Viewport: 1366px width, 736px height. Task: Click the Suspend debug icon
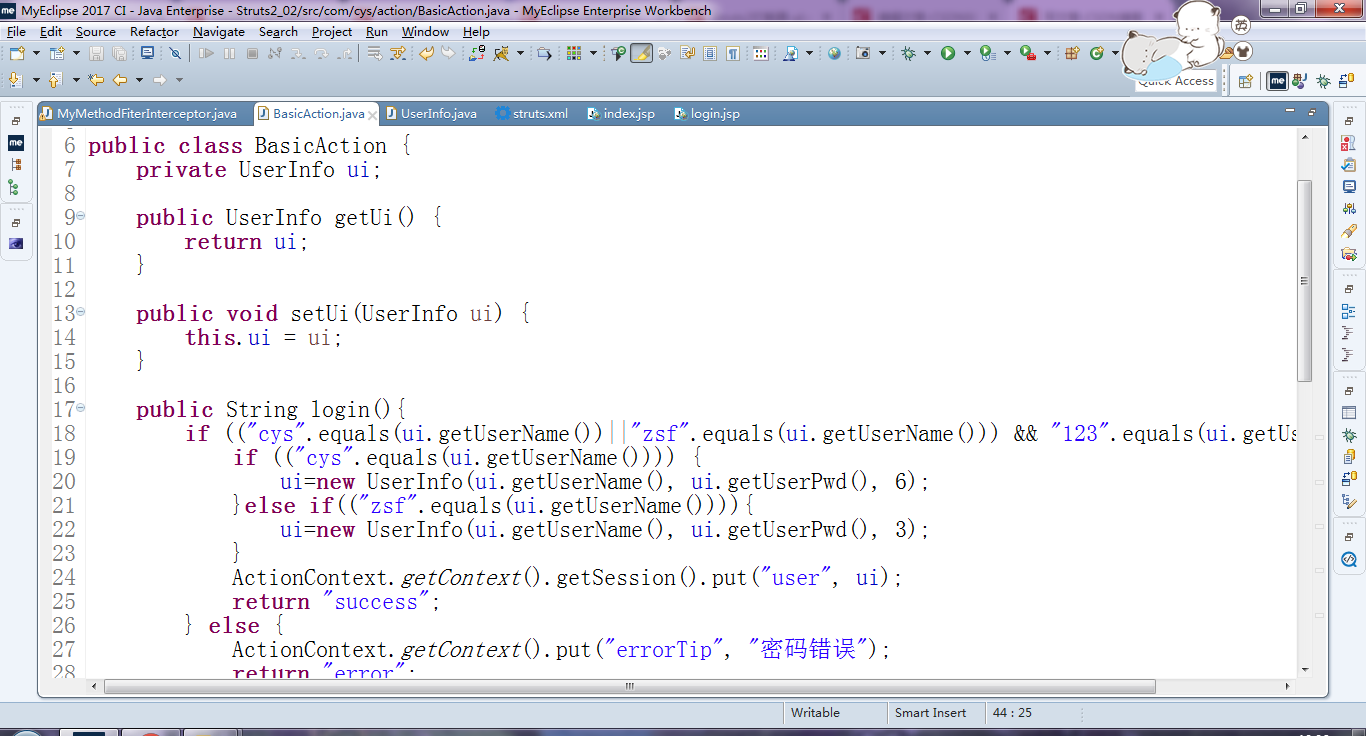click(x=229, y=53)
